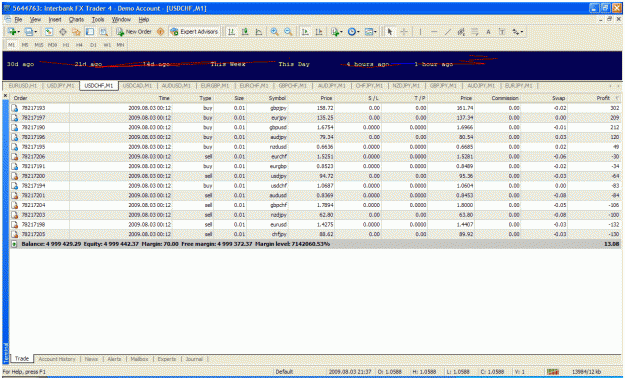Draw a horizontal line tool
The height and width of the screenshot is (378, 625).
(434, 32)
